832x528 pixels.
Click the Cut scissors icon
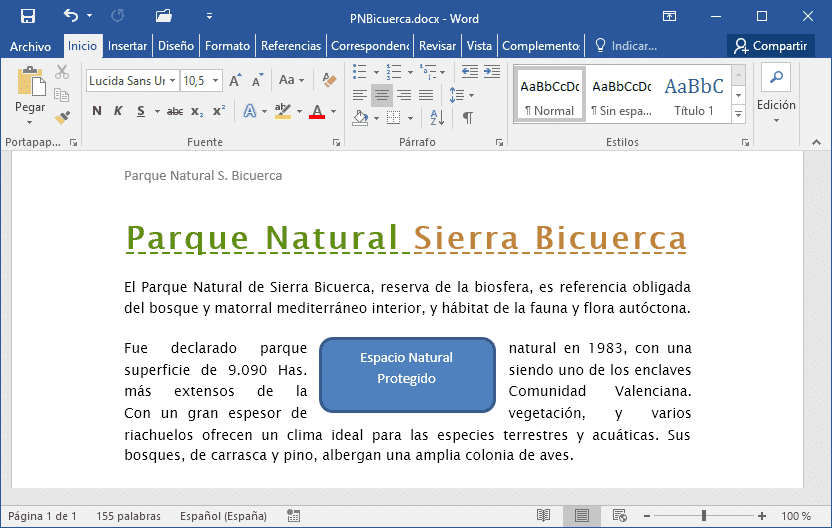click(x=62, y=72)
